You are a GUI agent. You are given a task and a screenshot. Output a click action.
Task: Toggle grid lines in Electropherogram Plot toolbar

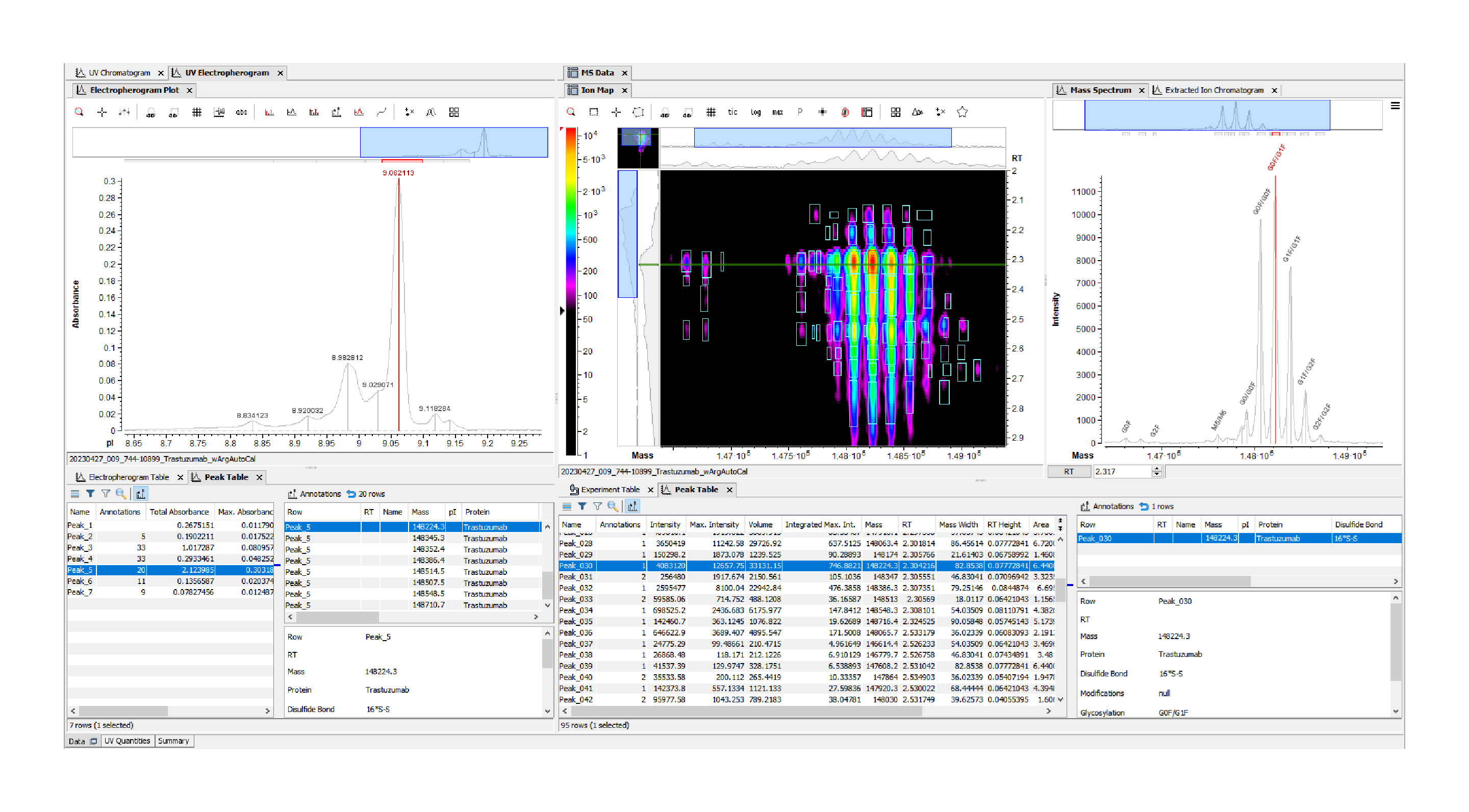click(197, 112)
